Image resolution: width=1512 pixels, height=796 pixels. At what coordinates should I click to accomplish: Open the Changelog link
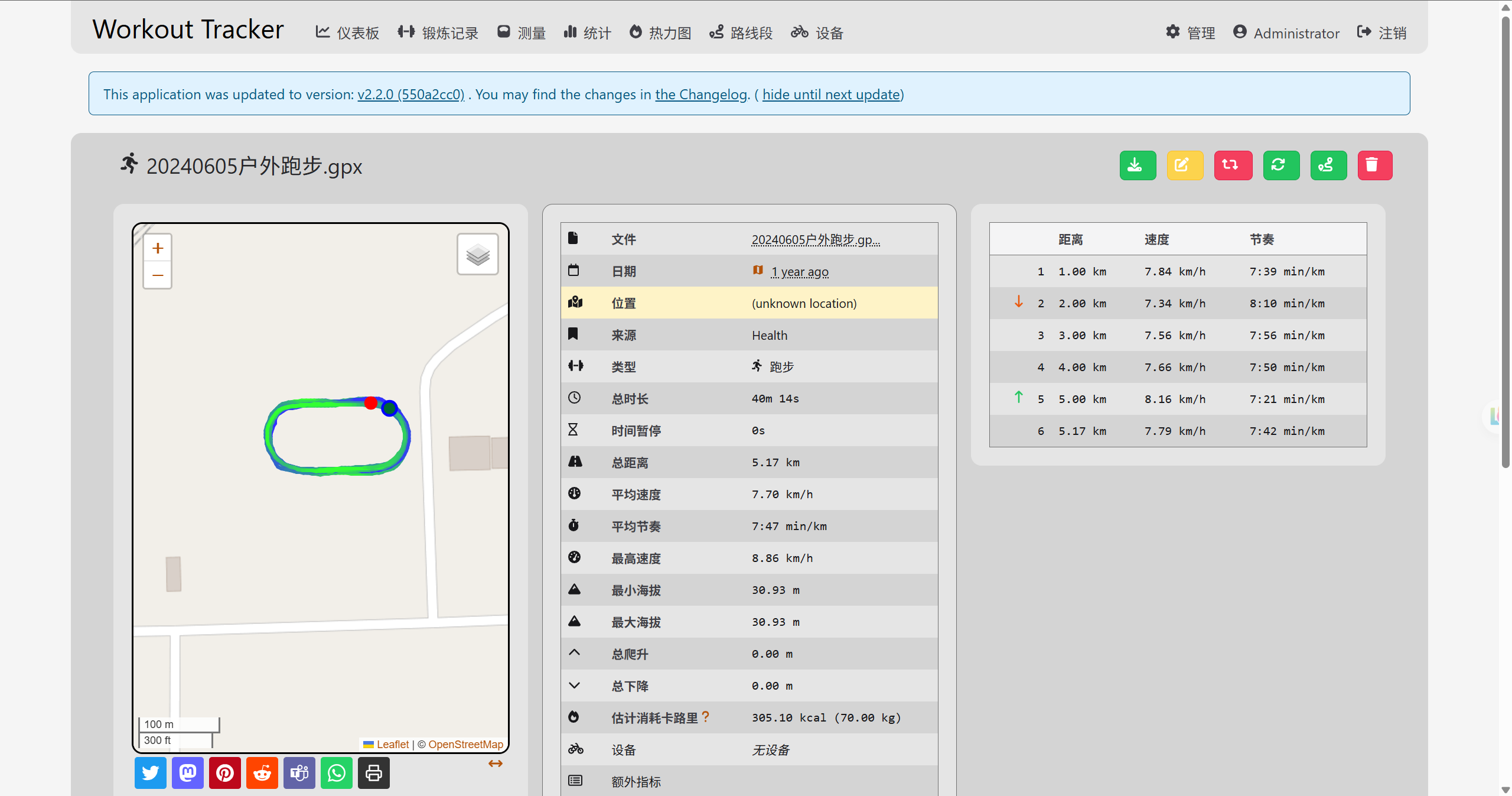(x=701, y=95)
